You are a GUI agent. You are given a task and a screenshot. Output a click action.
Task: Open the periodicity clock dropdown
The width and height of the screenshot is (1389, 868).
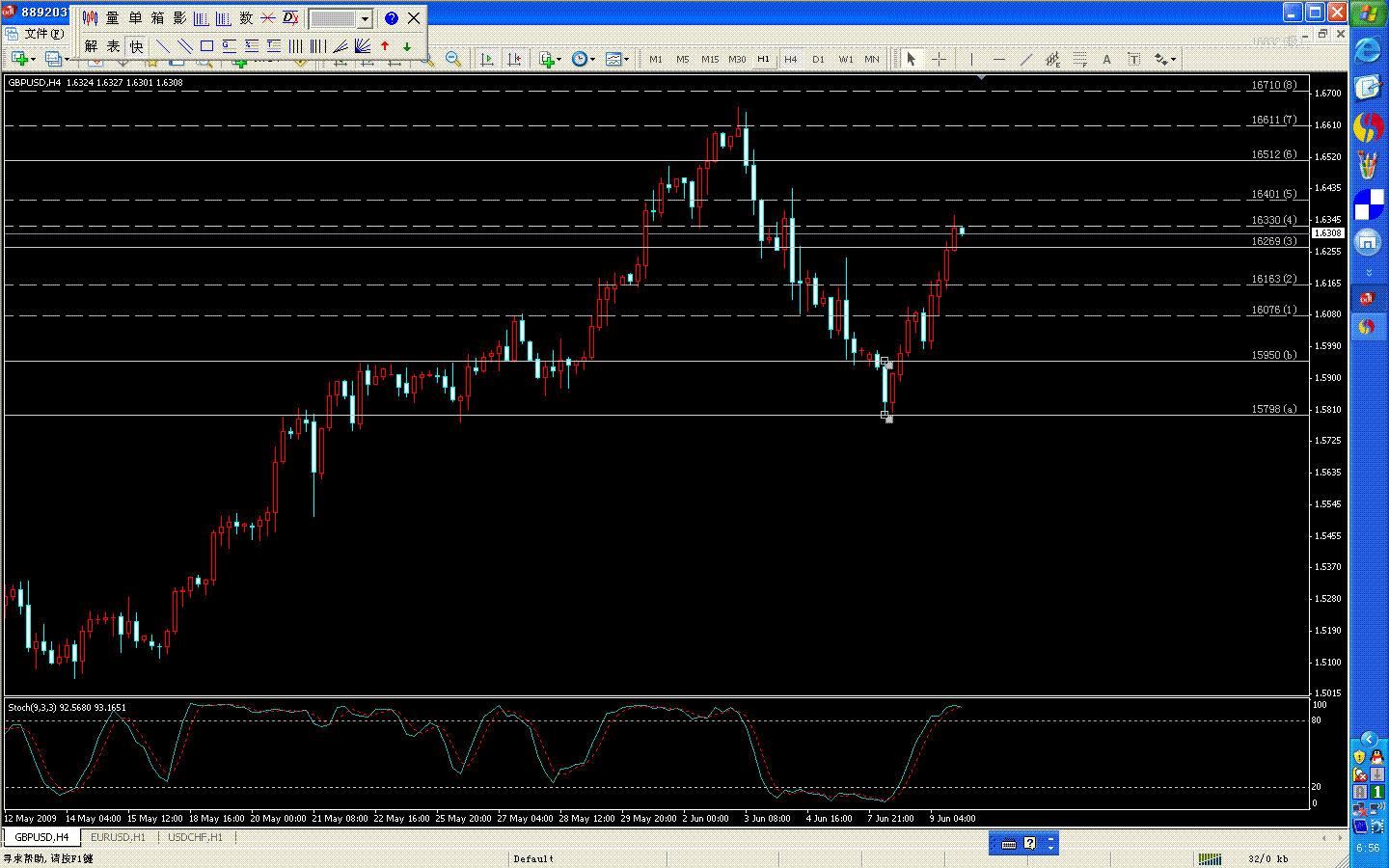point(582,59)
